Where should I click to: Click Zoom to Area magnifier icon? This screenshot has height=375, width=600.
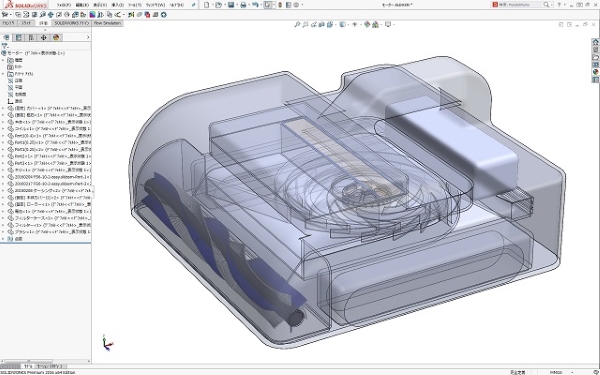[305, 24]
